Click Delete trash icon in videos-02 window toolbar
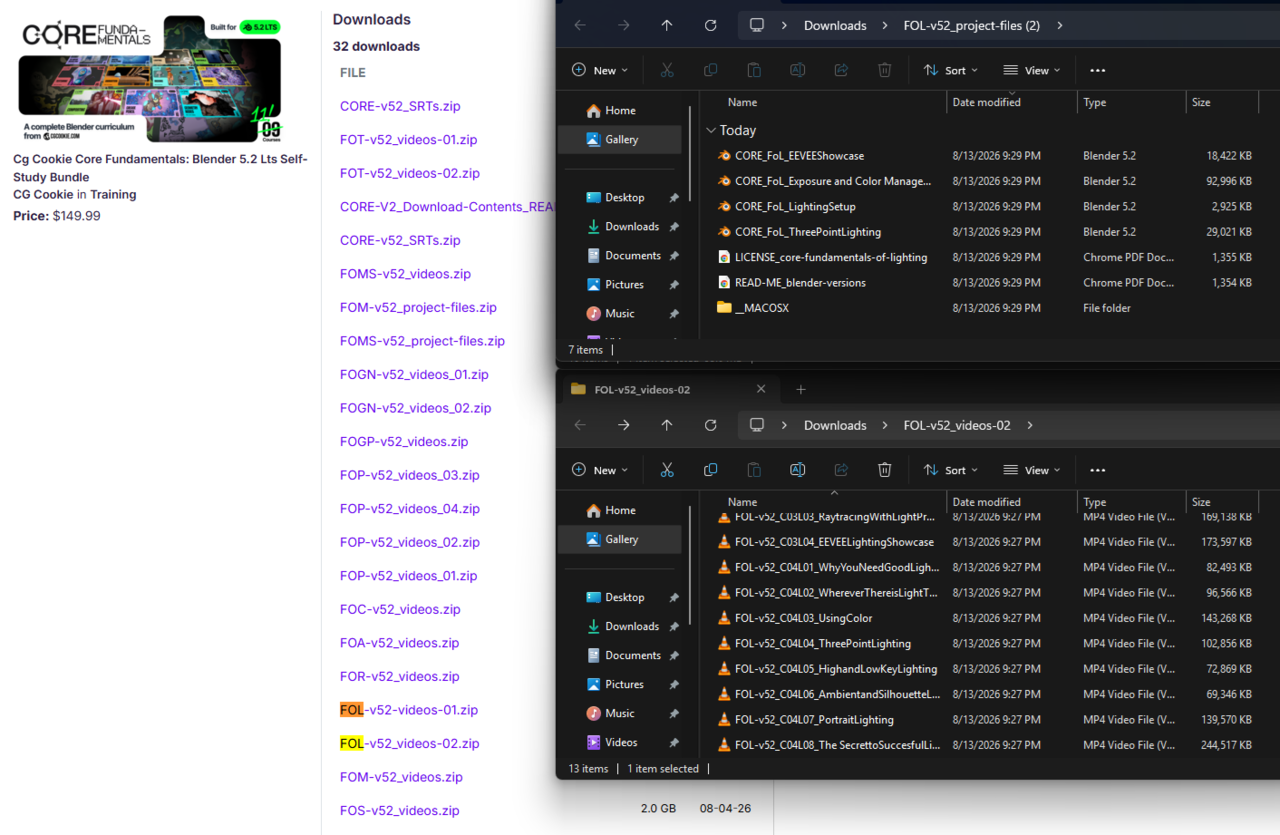Viewport: 1280px width, 835px height. point(884,470)
